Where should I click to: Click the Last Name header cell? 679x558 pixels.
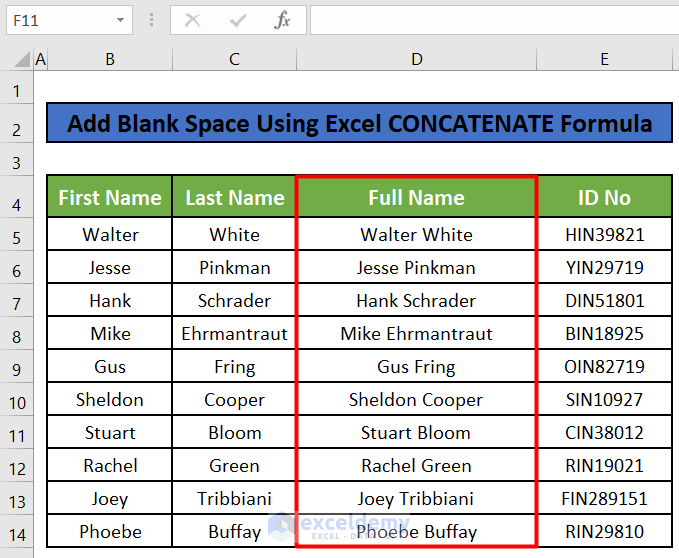[234, 197]
